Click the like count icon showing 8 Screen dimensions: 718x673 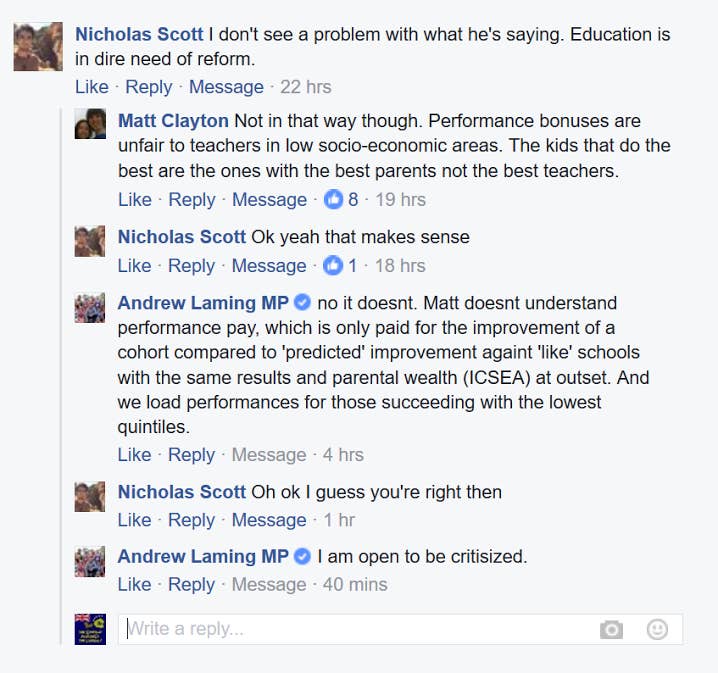pos(333,200)
